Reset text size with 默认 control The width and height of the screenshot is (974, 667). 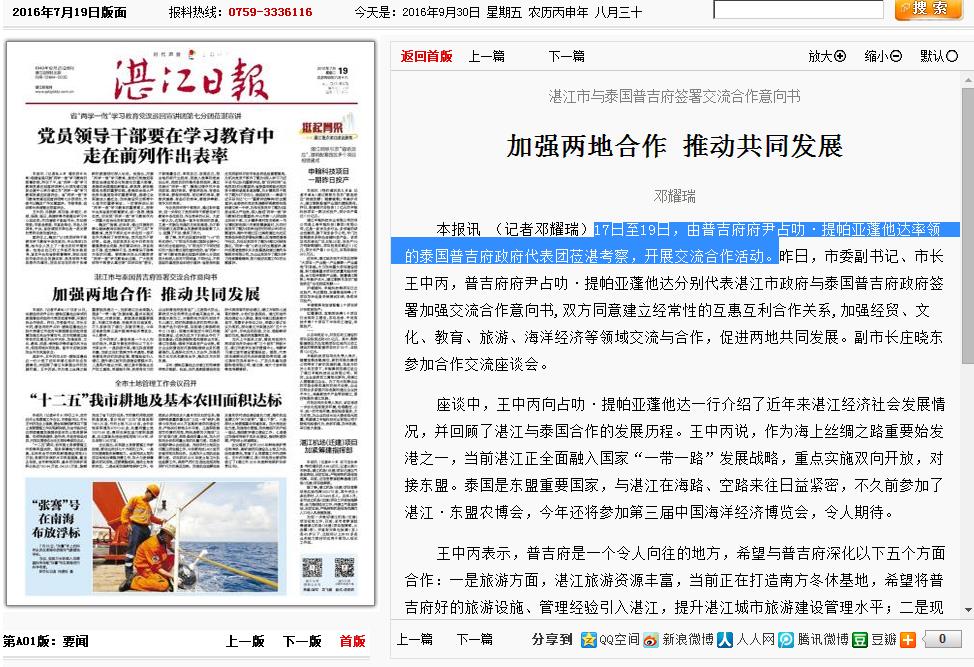[939, 57]
